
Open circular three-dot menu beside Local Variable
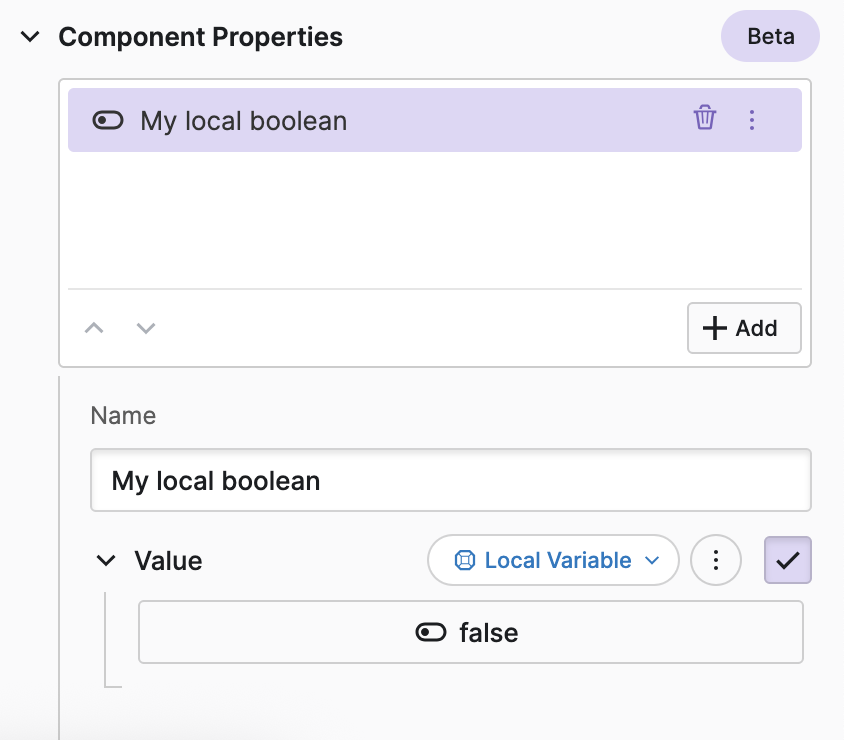pos(715,560)
